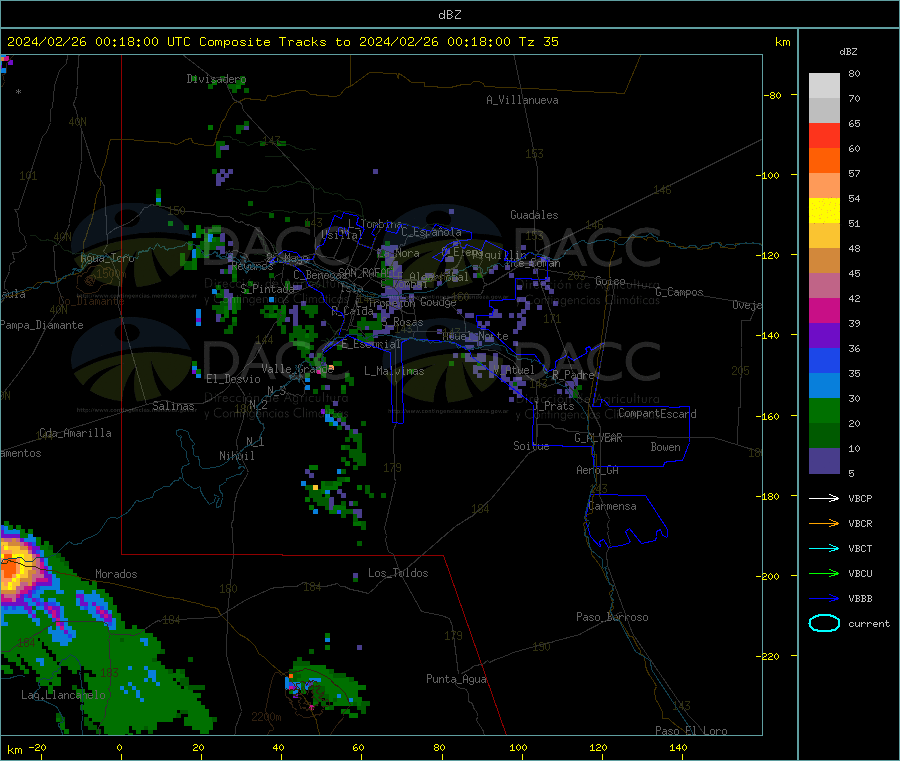Click the CompantEscard map label
The height and width of the screenshot is (761, 900).
pyautogui.click(x=657, y=413)
